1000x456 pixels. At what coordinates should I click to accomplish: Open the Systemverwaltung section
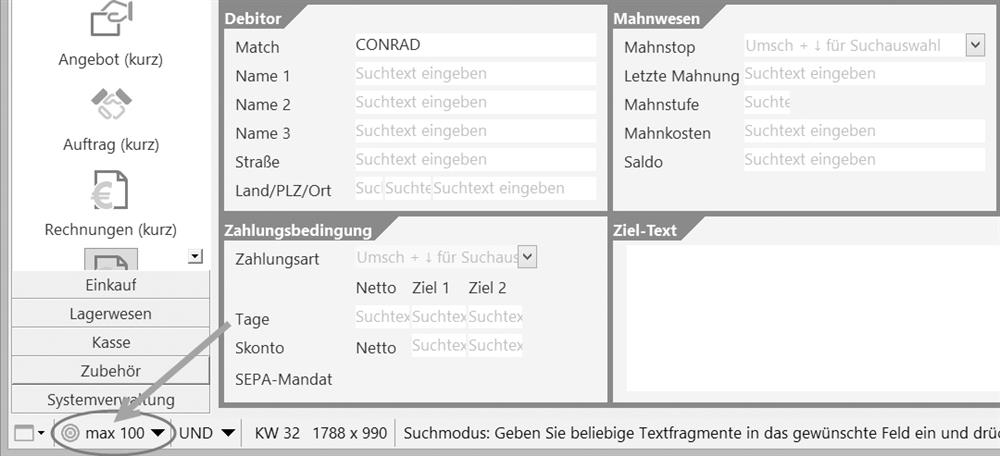(111, 400)
